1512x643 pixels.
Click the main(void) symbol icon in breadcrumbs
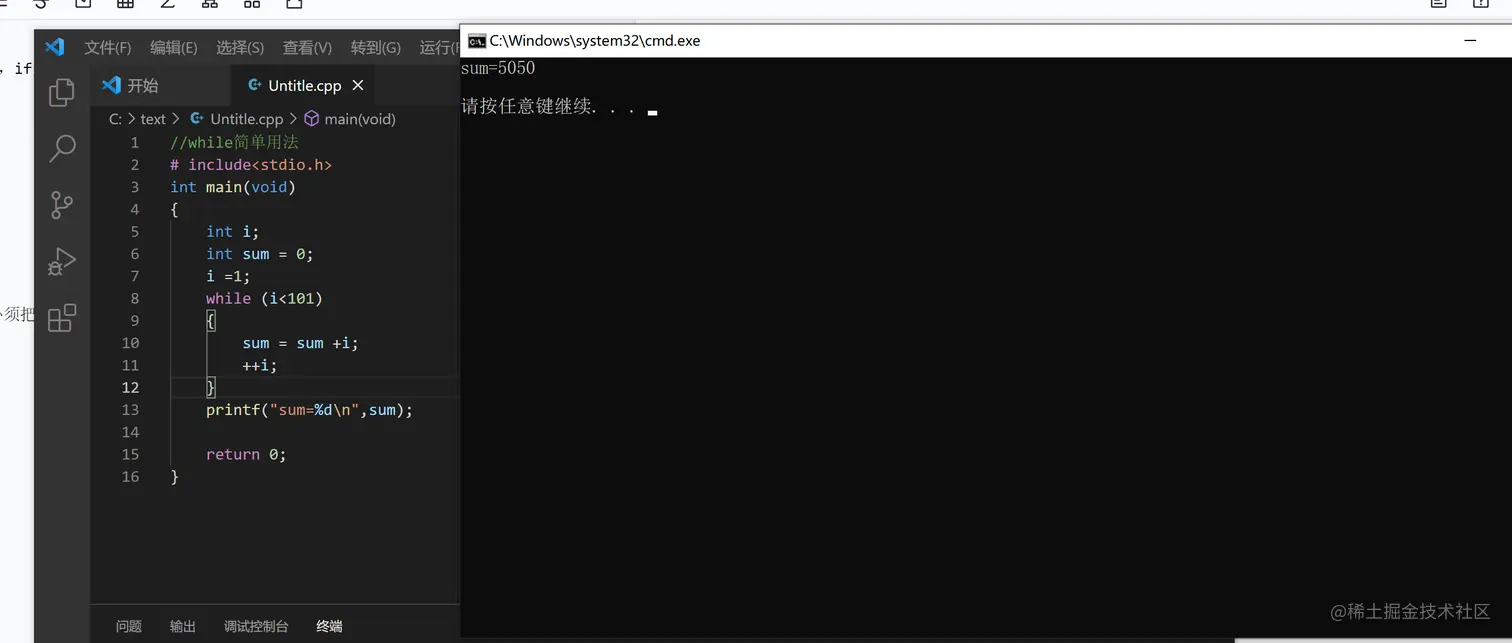pos(311,119)
